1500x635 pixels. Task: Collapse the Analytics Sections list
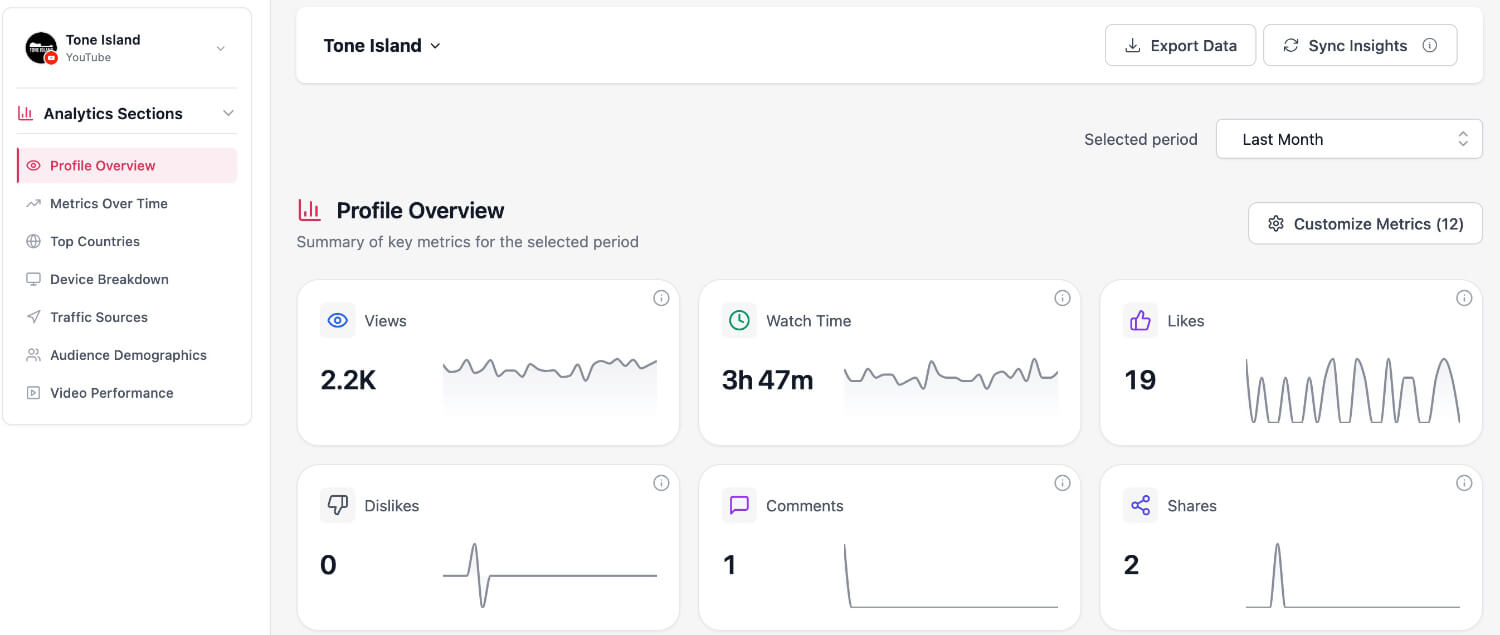229,112
